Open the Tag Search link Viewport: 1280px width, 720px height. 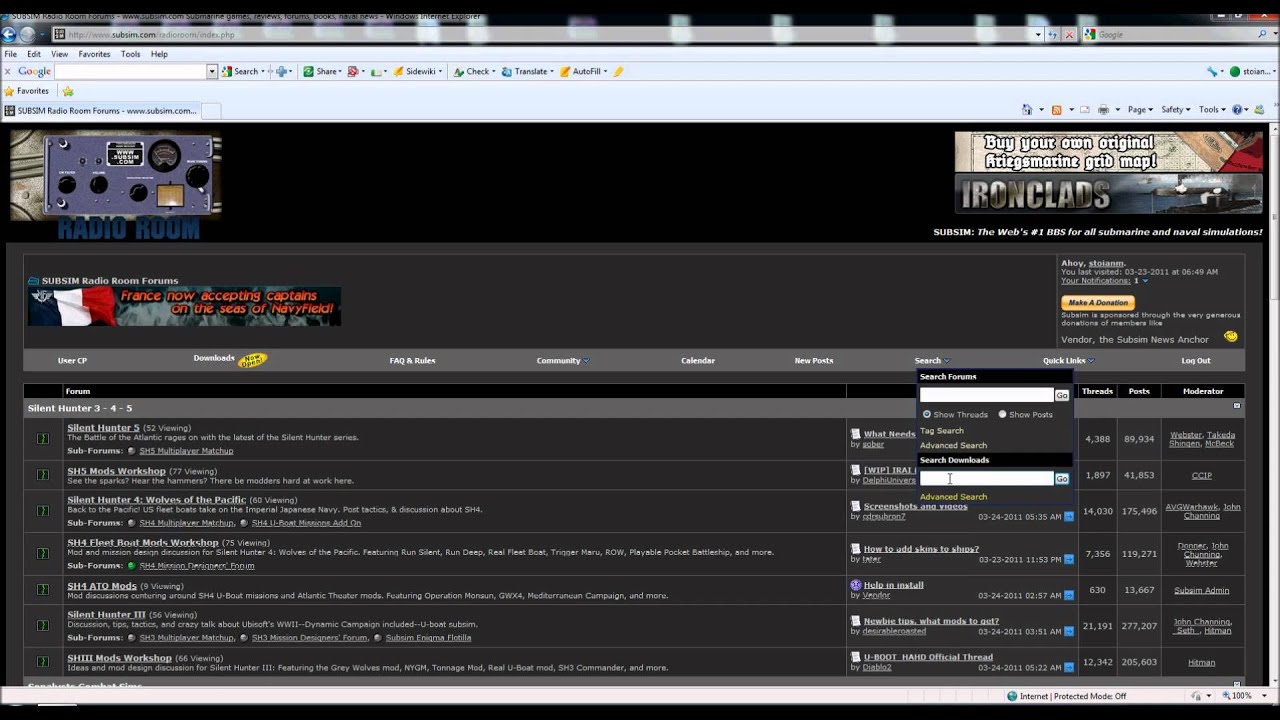click(x=942, y=431)
